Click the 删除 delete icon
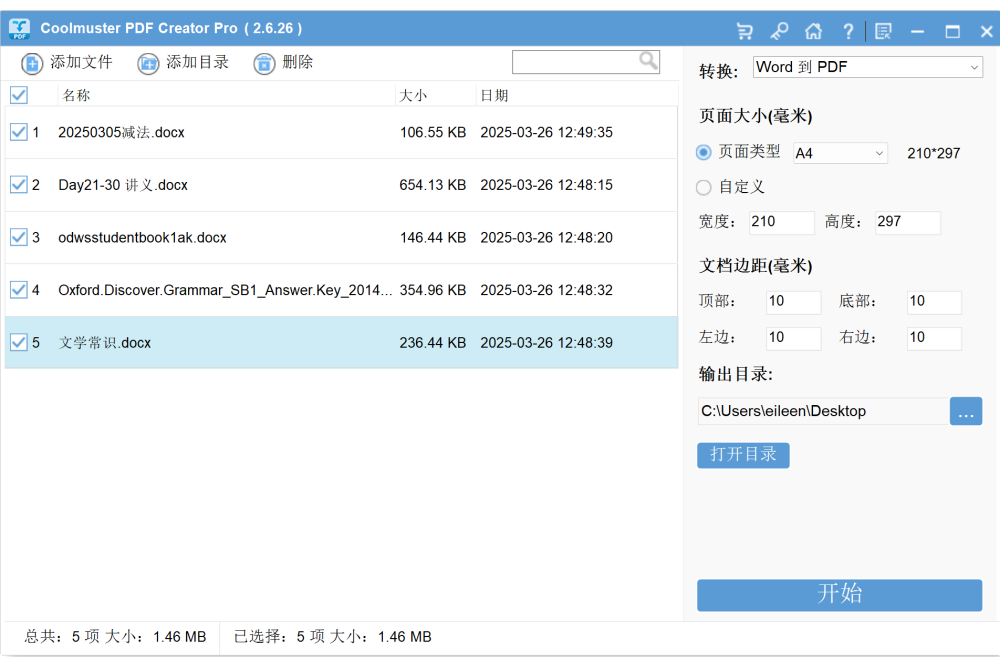1000x666 pixels. 264,64
